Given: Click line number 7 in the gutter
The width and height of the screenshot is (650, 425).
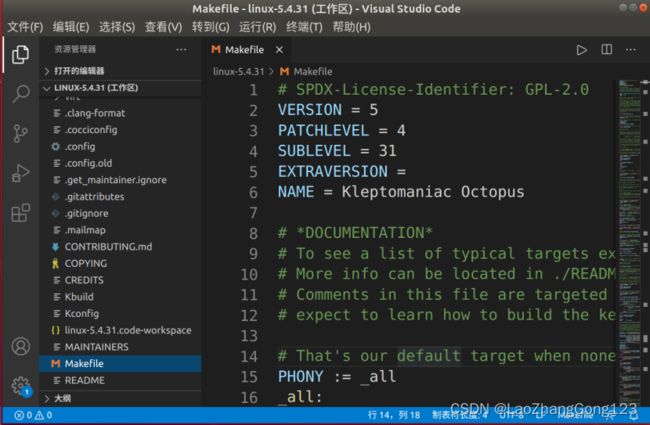Looking at the screenshot, I should tap(253, 213).
